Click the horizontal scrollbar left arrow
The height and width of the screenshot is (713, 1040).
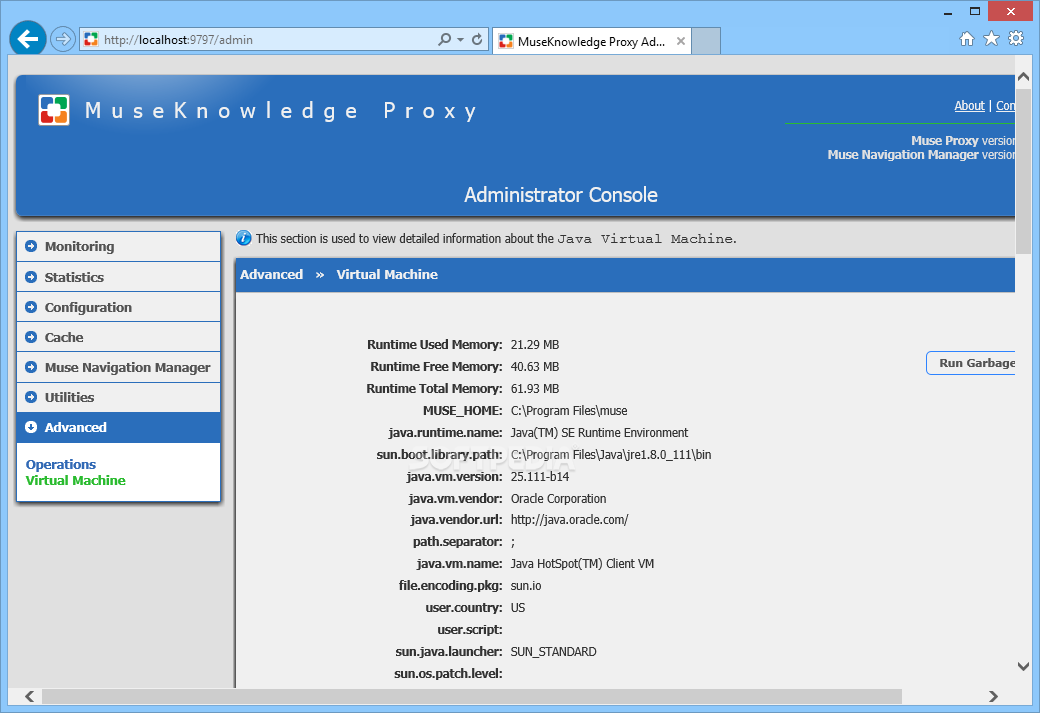(x=29, y=696)
